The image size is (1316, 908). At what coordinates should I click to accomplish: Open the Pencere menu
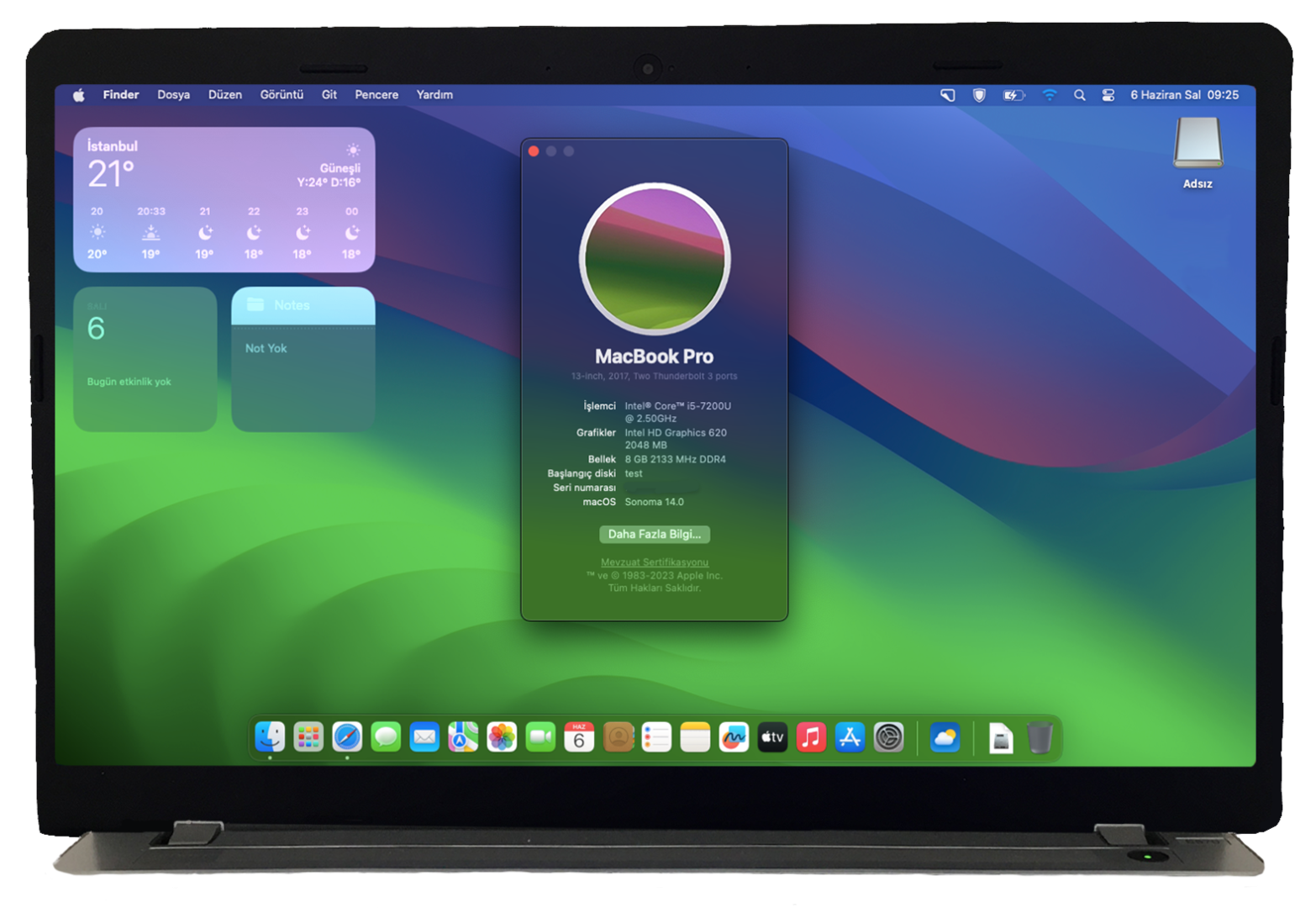tap(376, 95)
